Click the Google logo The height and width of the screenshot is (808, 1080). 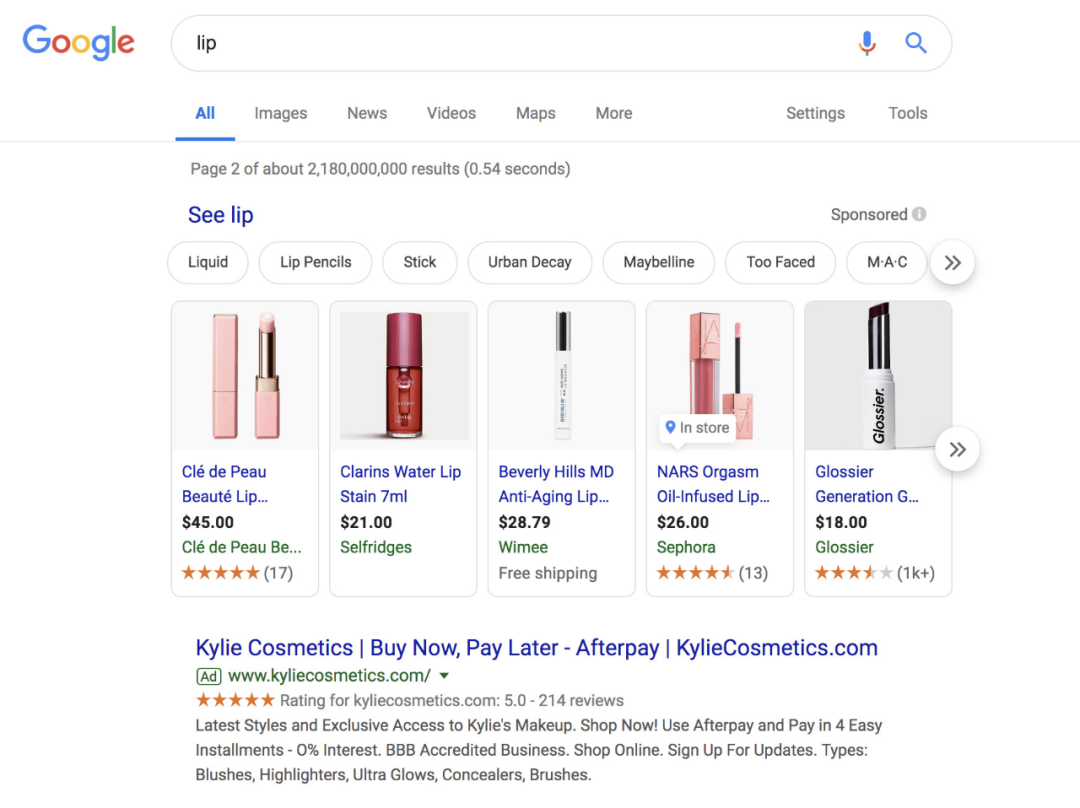point(78,42)
